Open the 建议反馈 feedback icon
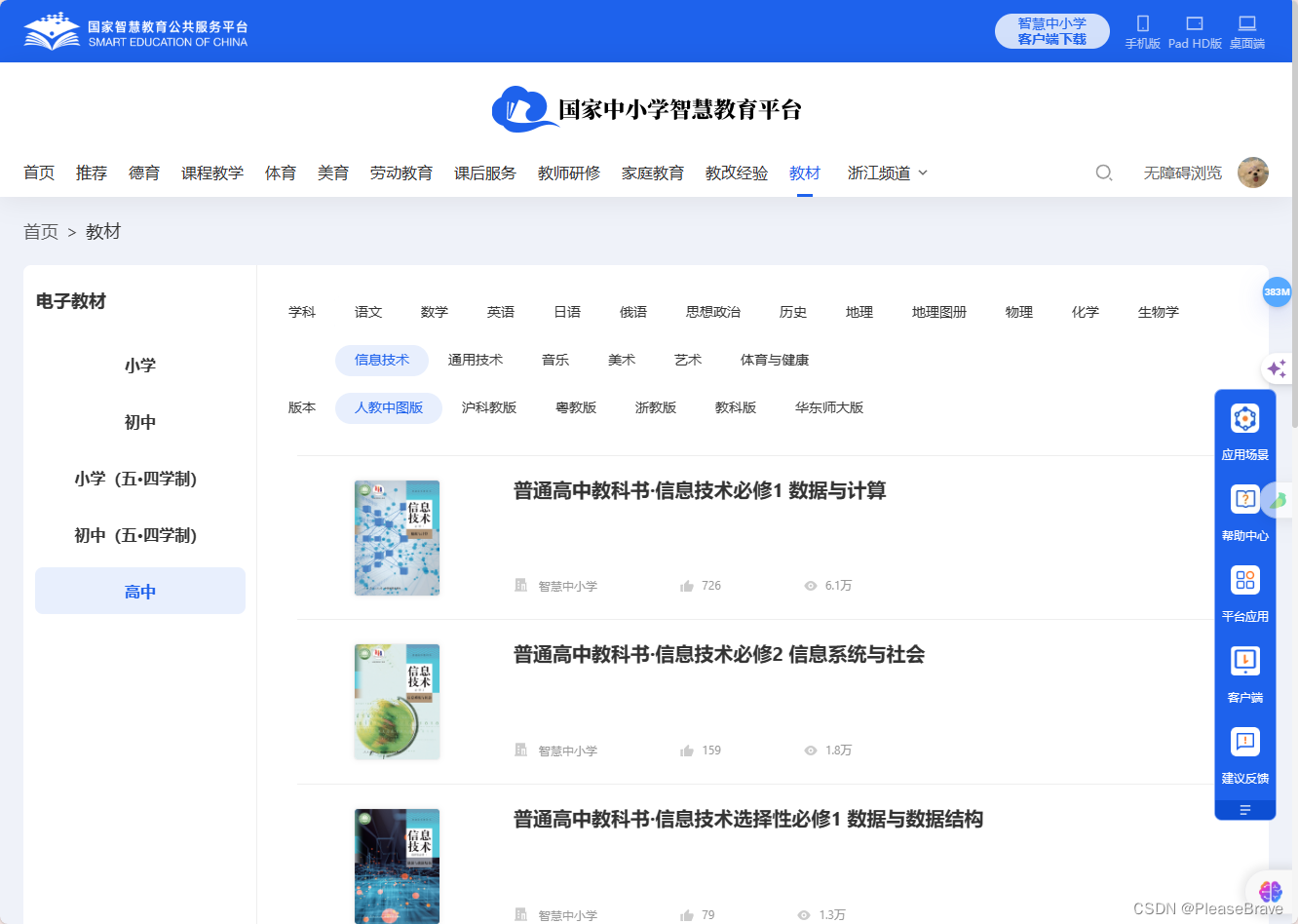Screen dimensions: 1298x924 (x=1245, y=743)
